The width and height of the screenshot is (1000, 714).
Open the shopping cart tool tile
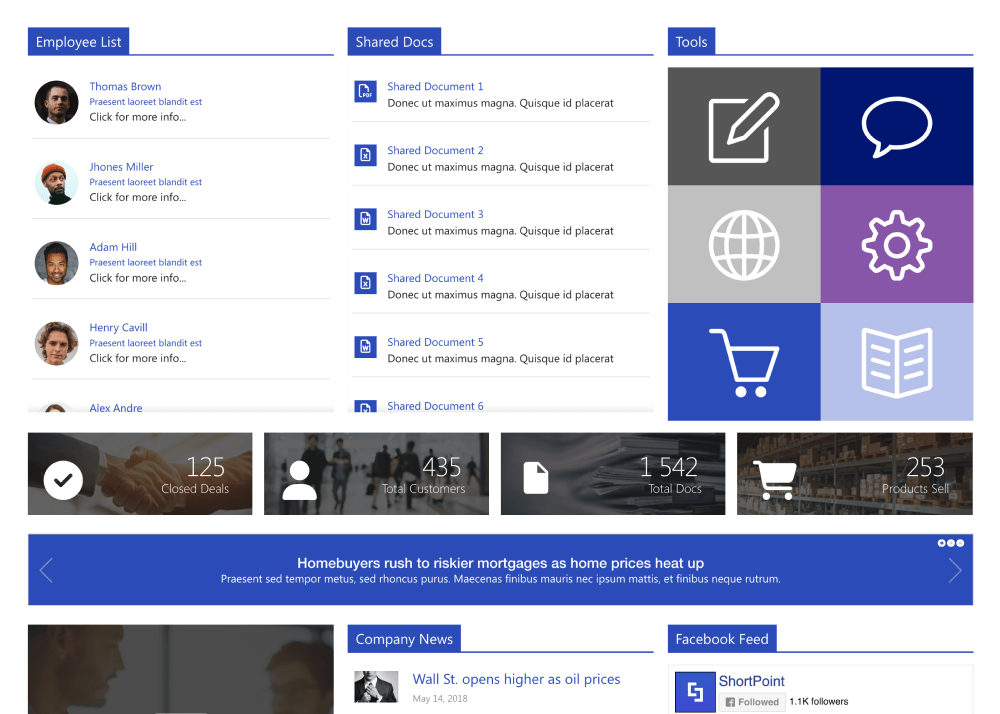coord(744,361)
